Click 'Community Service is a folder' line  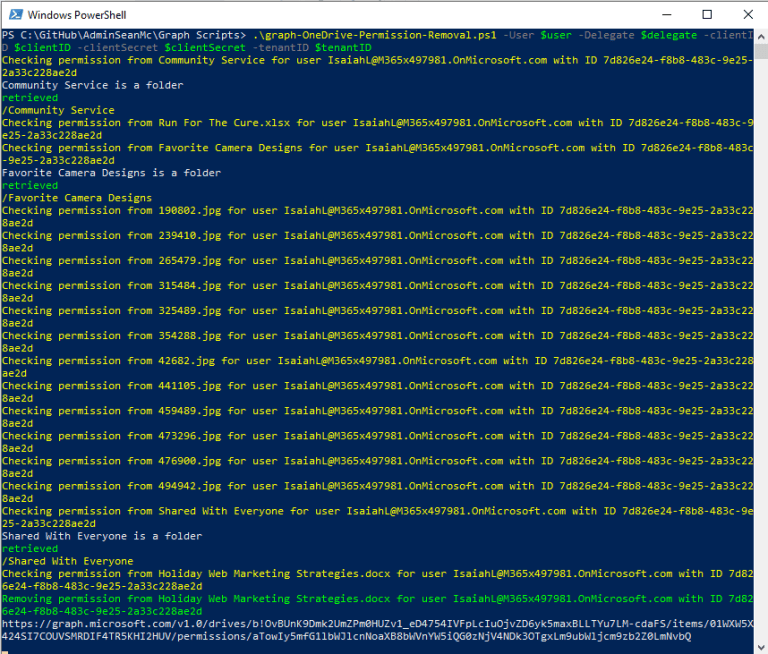tap(93, 85)
